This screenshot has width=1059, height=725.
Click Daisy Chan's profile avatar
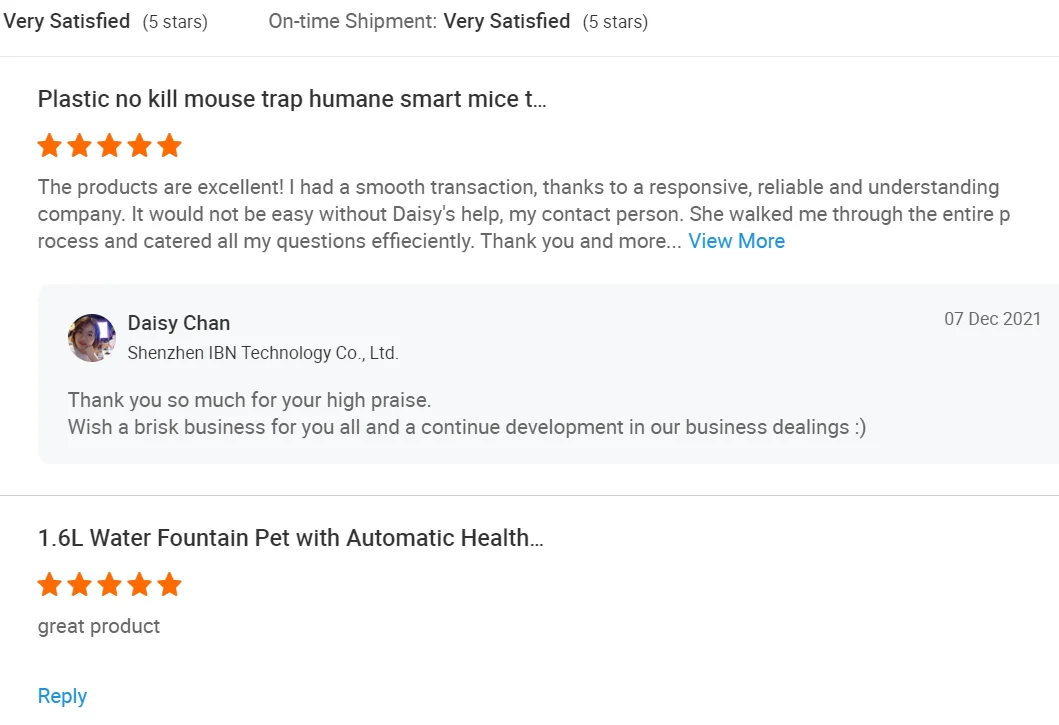tap(92, 338)
